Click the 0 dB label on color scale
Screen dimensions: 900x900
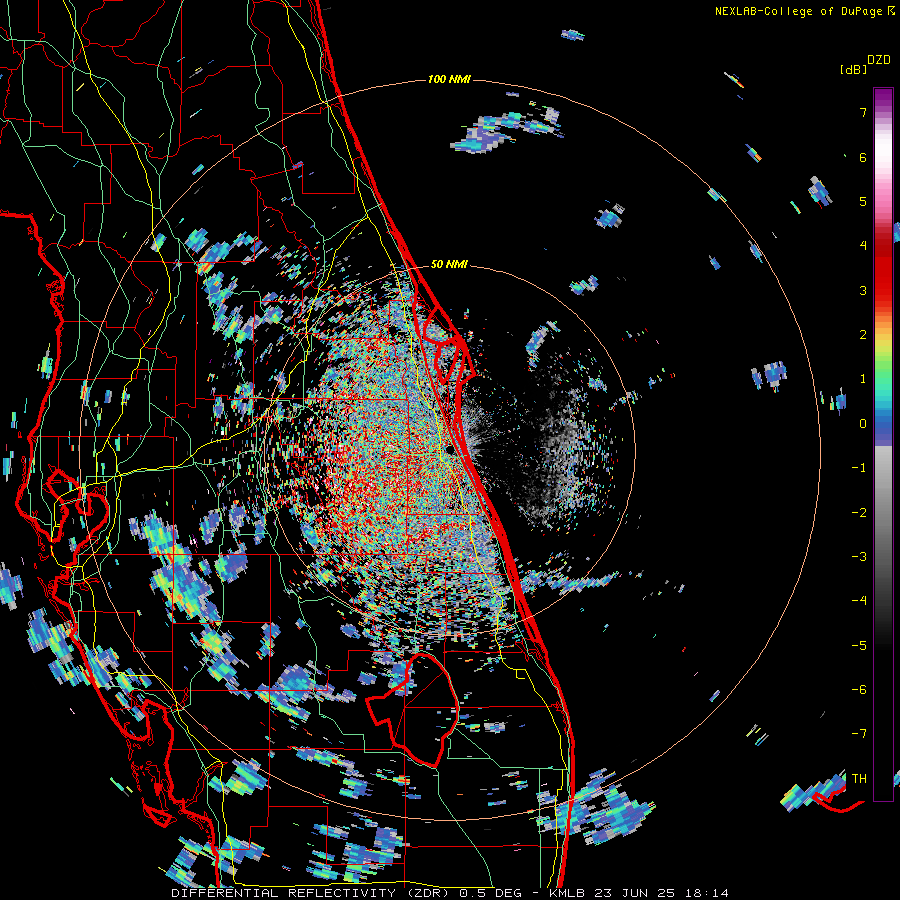863,424
